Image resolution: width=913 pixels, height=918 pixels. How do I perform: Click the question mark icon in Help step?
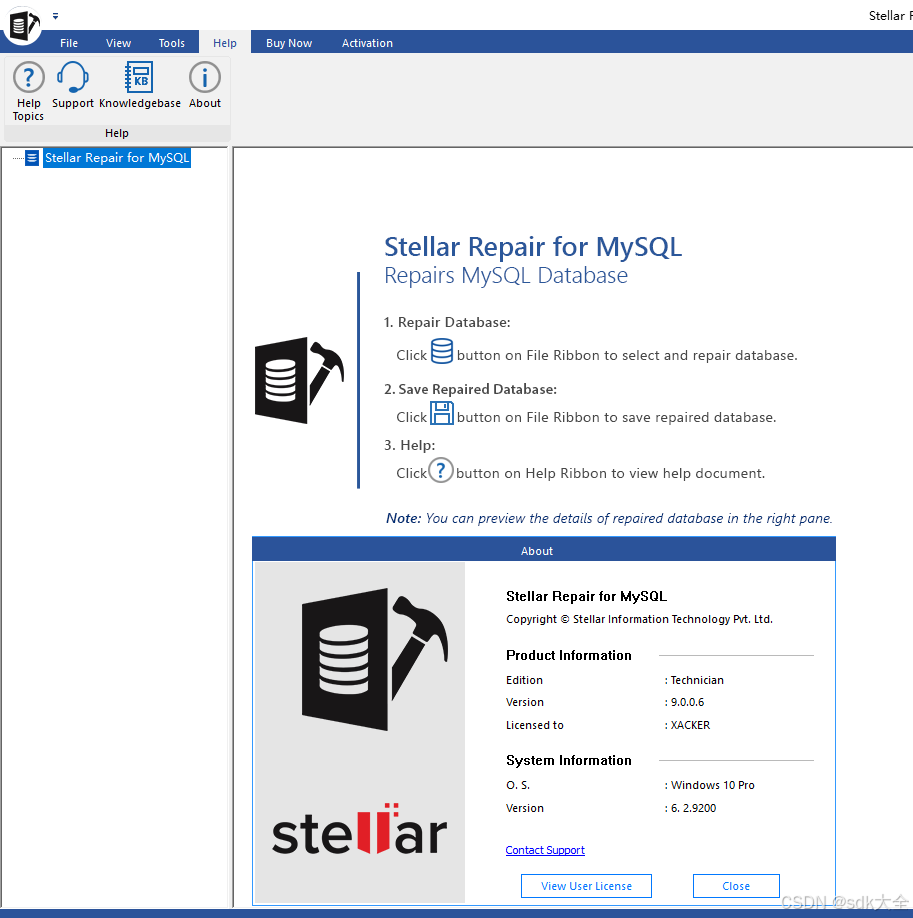pyautogui.click(x=440, y=470)
